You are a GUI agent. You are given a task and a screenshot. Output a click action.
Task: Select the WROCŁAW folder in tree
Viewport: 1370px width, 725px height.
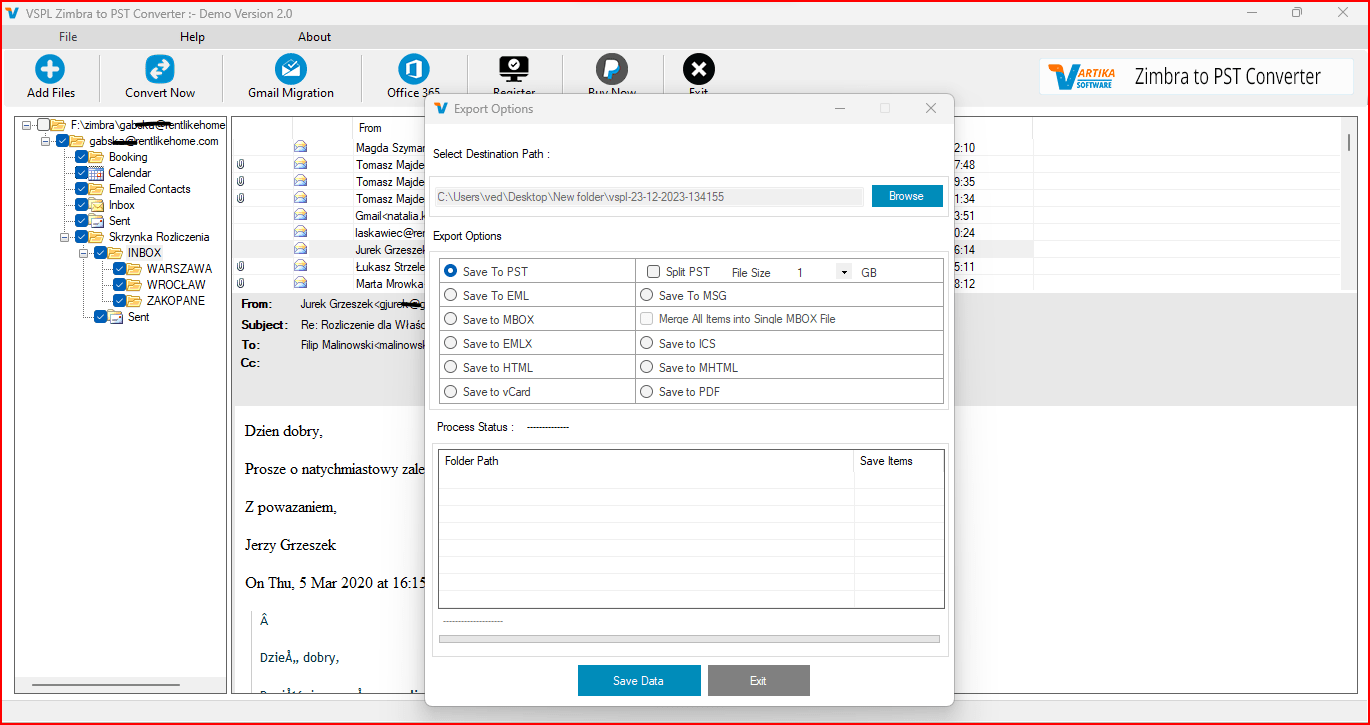coord(176,285)
